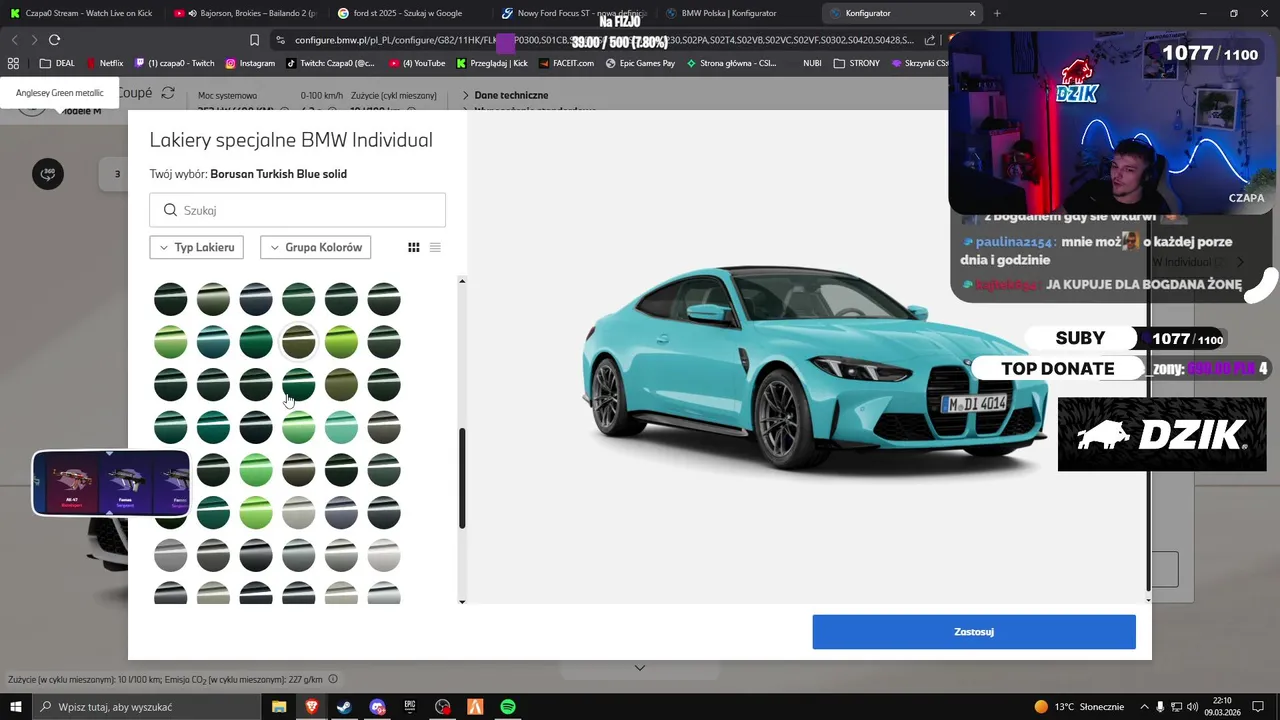Click the microphone icon in system tray

tap(1160, 707)
